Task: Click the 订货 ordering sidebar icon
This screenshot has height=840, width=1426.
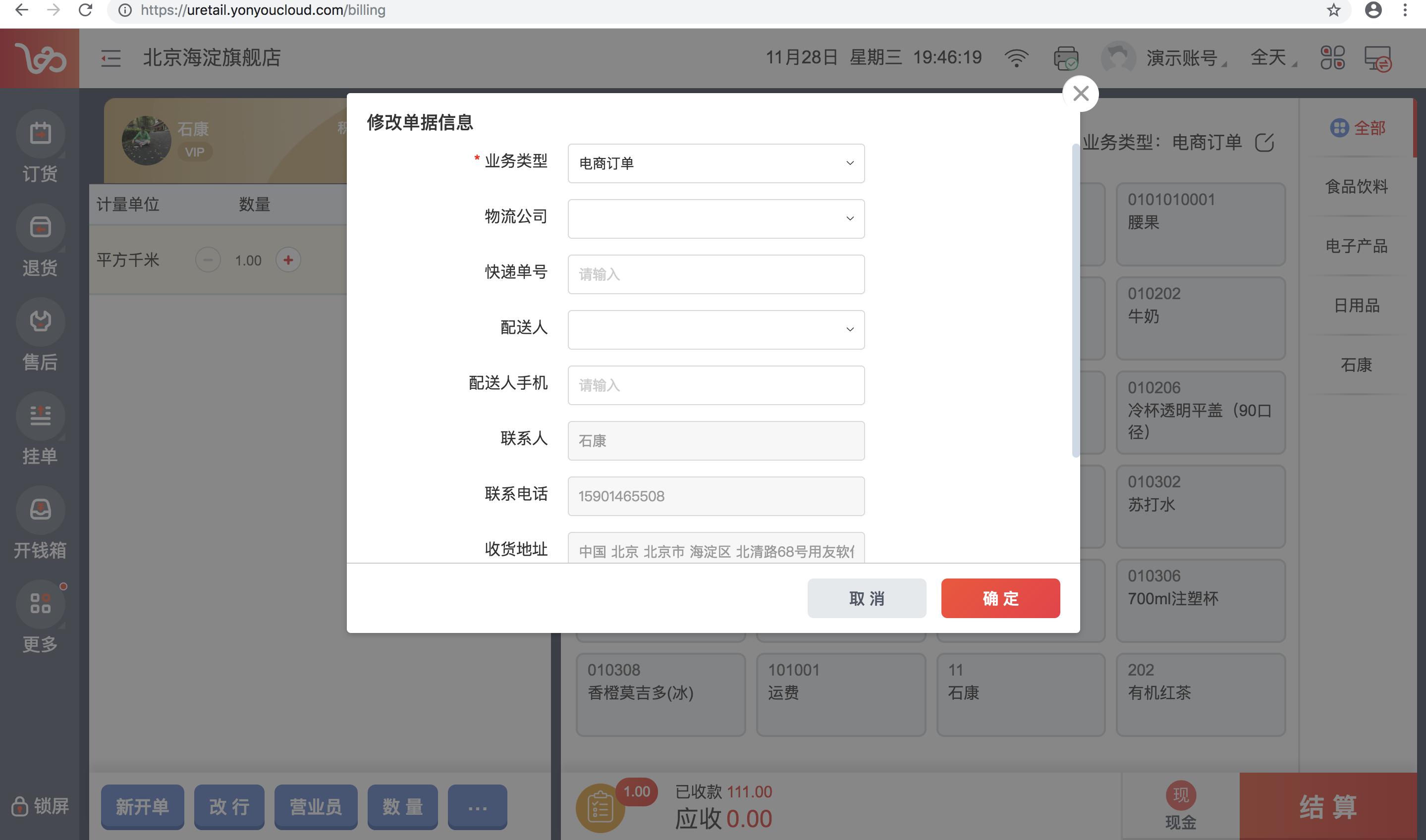Action: (40, 134)
